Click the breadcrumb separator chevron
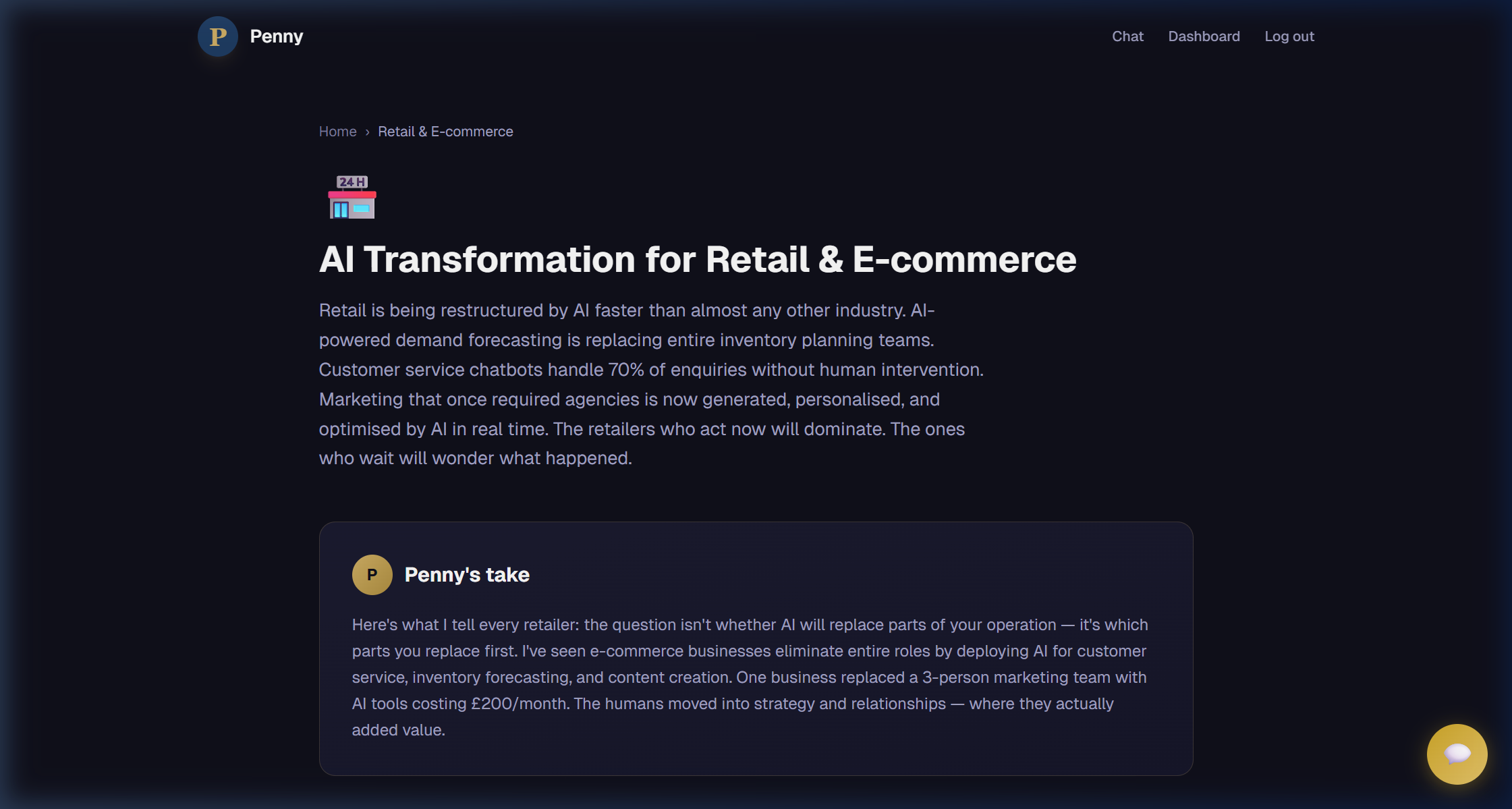 click(x=367, y=132)
